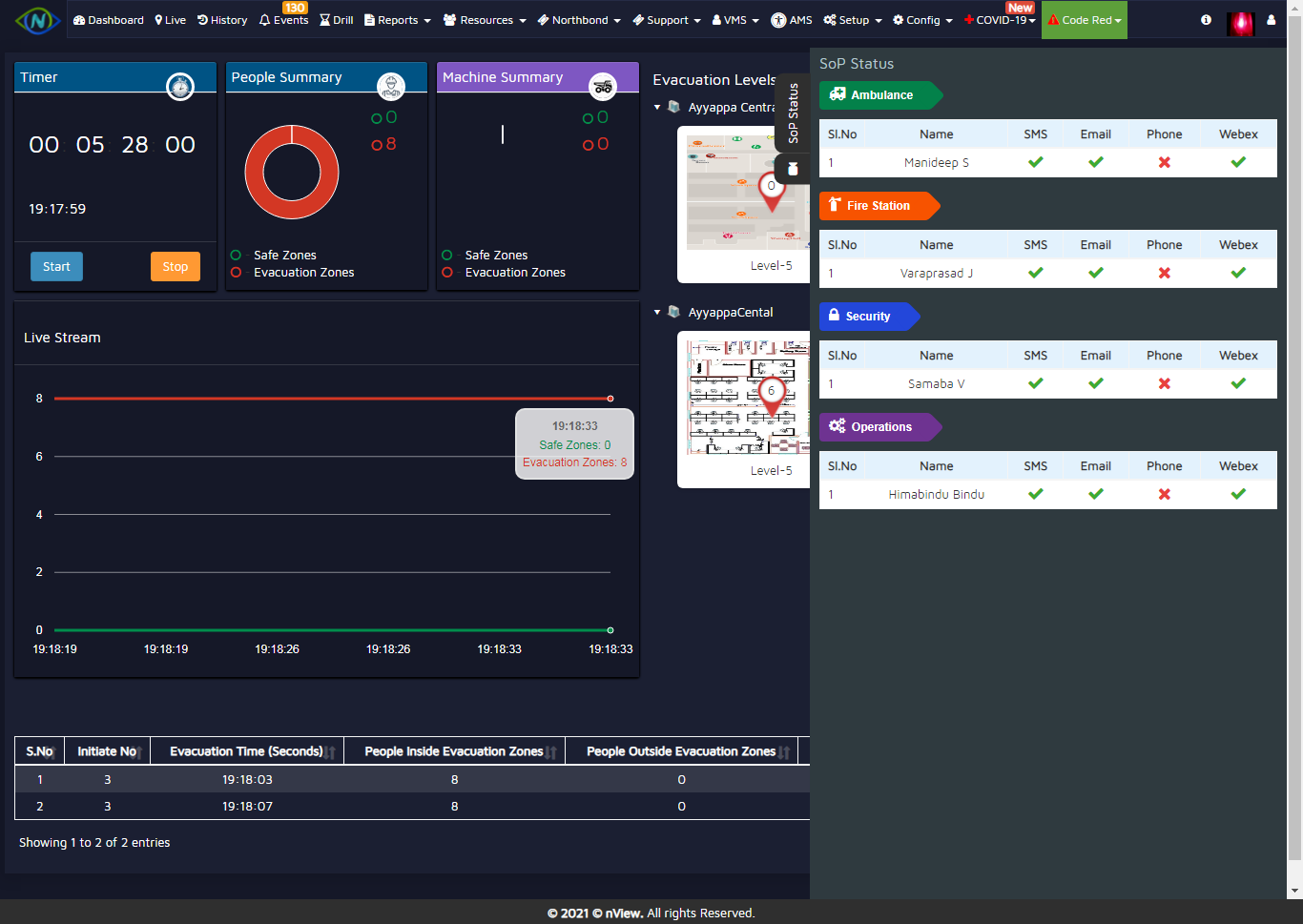Open AyyappaCental Level-5 floor plan thumbnail
This screenshot has height=924, width=1303.
tap(748, 398)
